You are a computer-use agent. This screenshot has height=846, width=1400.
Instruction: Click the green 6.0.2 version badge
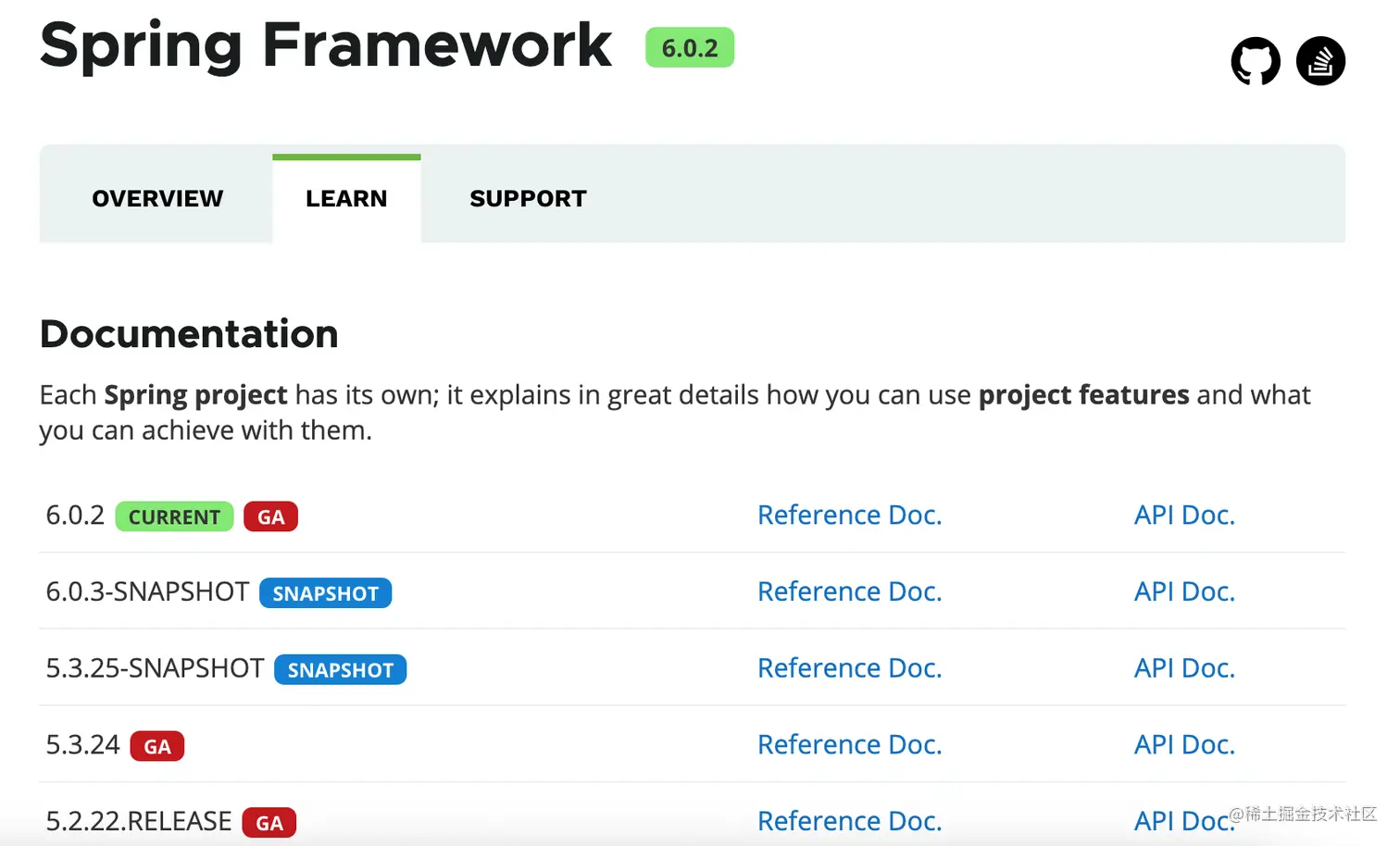tap(689, 47)
